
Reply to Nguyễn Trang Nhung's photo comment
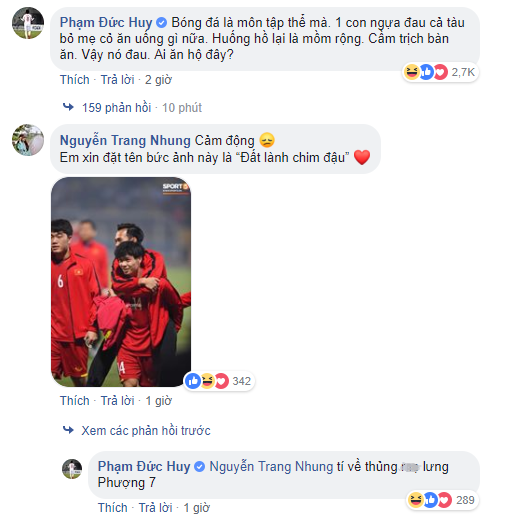(118, 401)
